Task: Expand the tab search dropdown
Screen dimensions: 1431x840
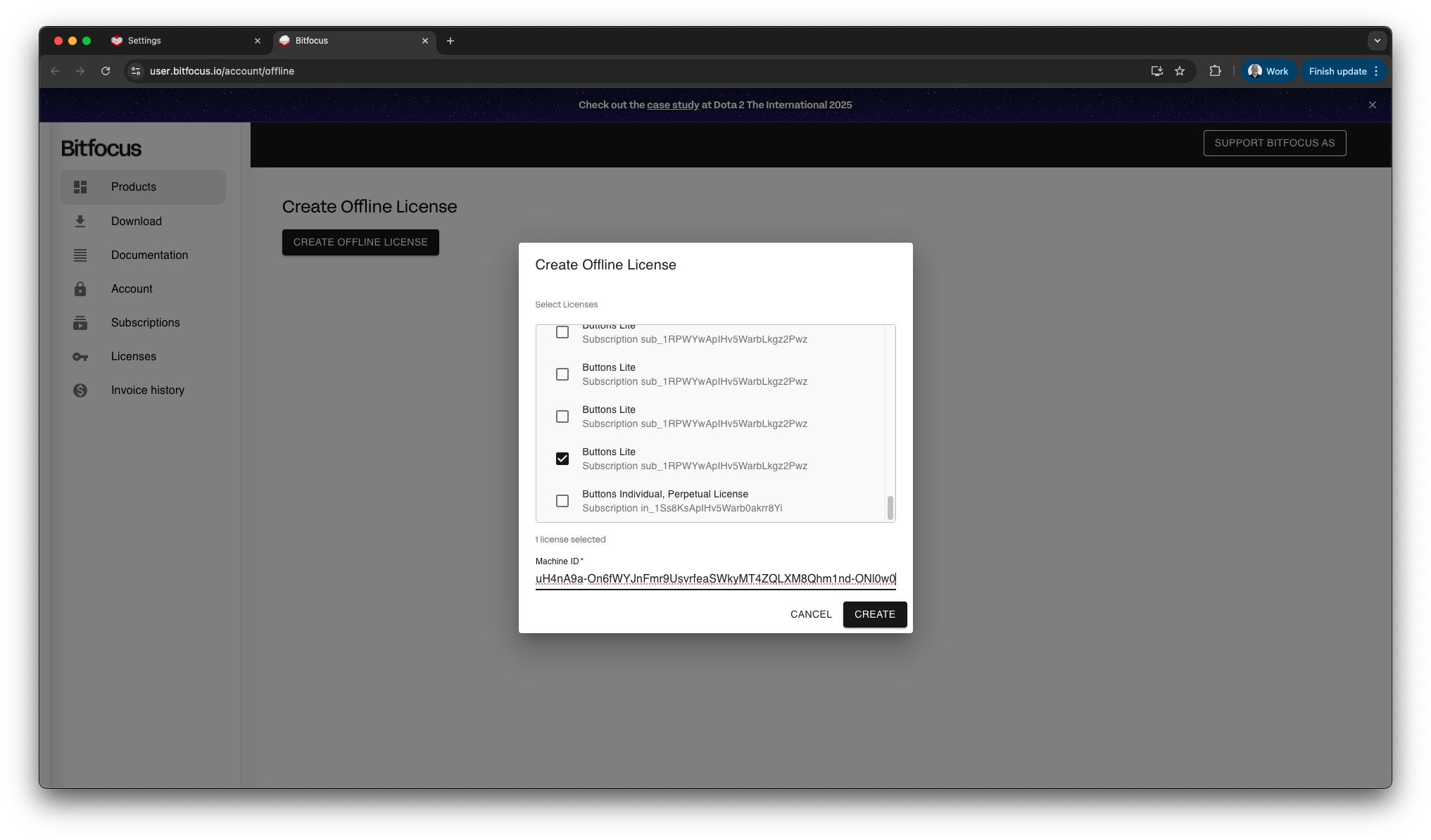Action: click(1378, 41)
